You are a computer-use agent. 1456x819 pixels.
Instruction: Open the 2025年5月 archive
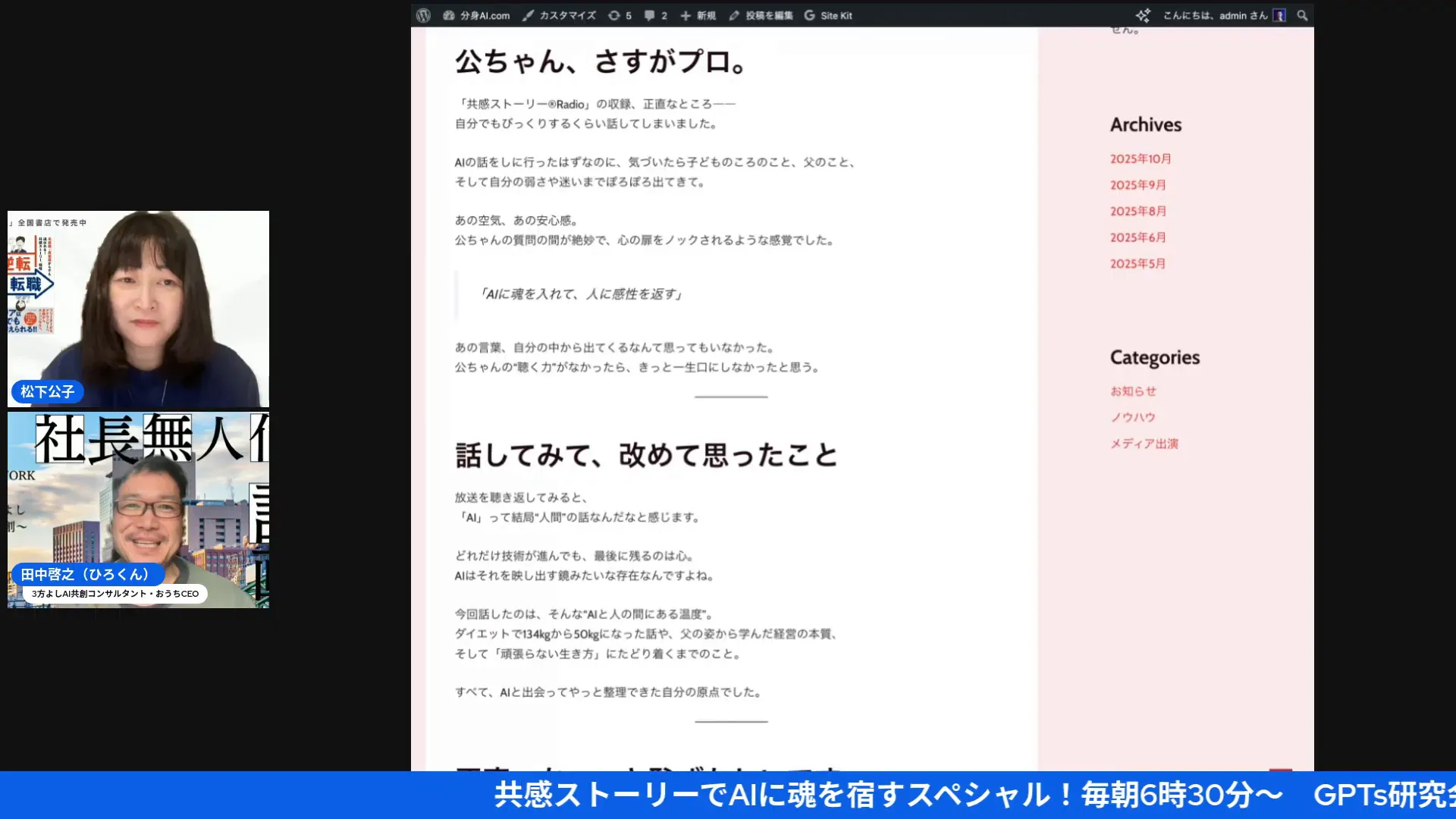[1137, 263]
